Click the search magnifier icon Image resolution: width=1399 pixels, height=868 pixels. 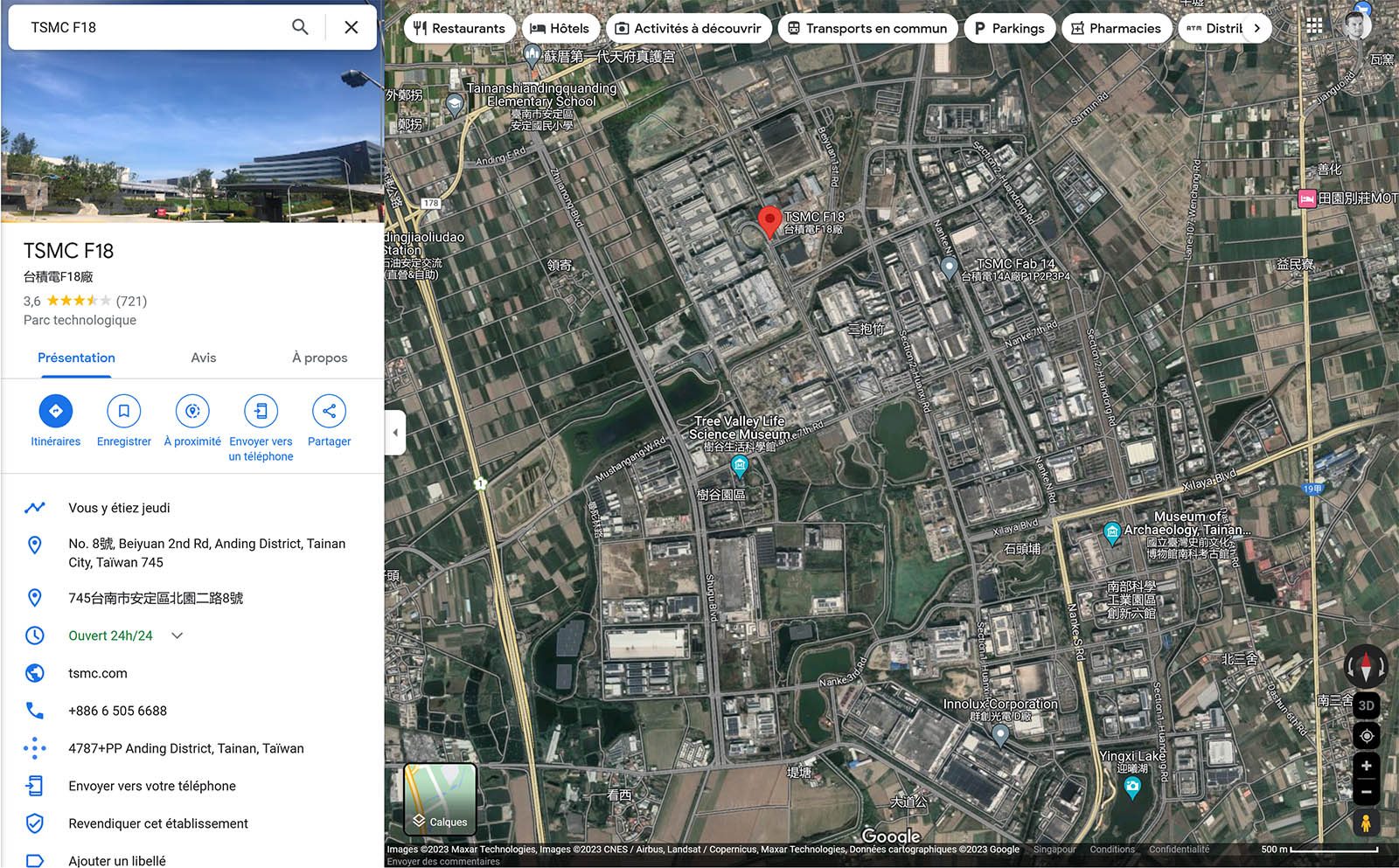point(300,27)
